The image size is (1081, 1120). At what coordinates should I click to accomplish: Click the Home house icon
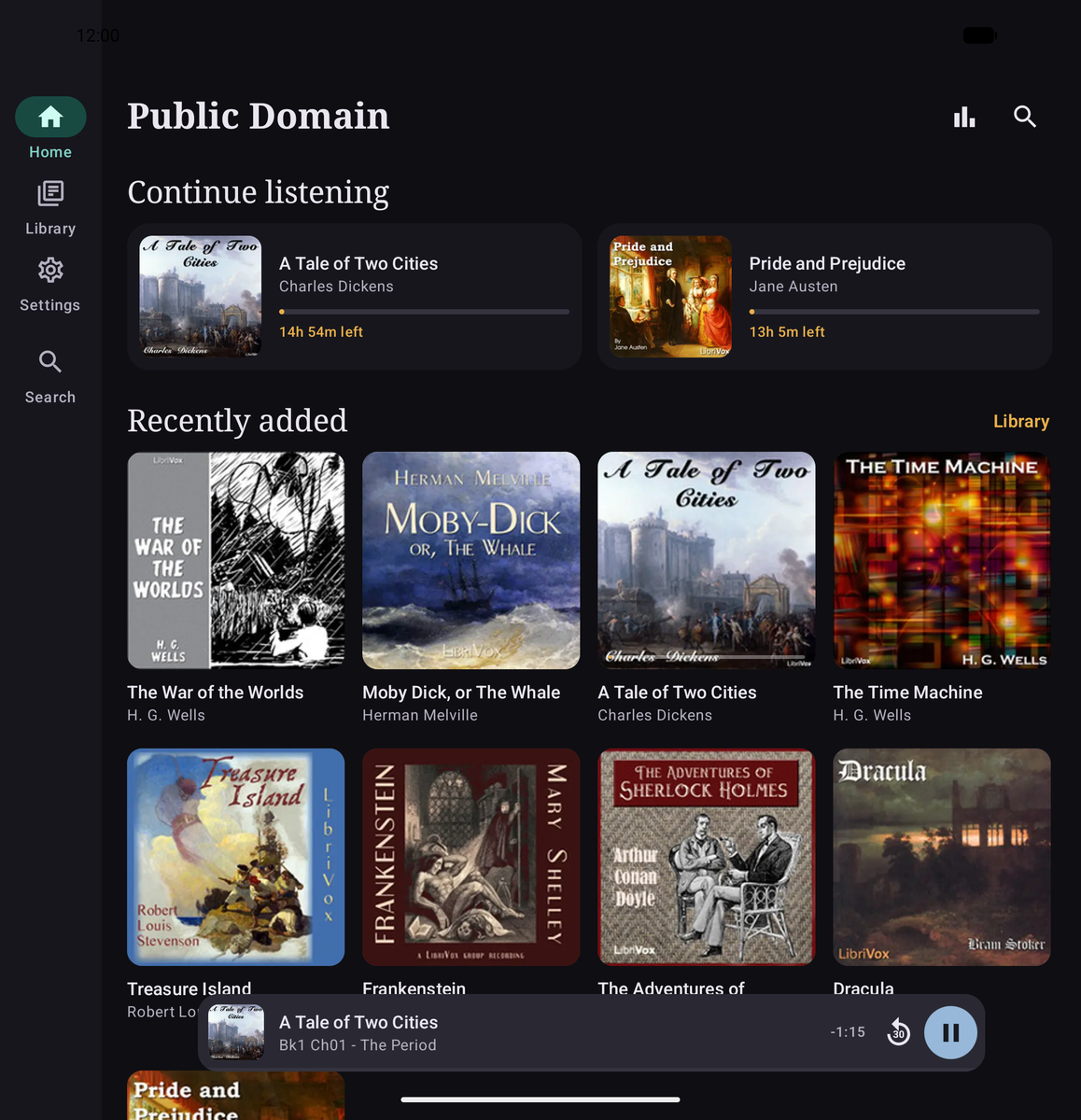tap(50, 117)
